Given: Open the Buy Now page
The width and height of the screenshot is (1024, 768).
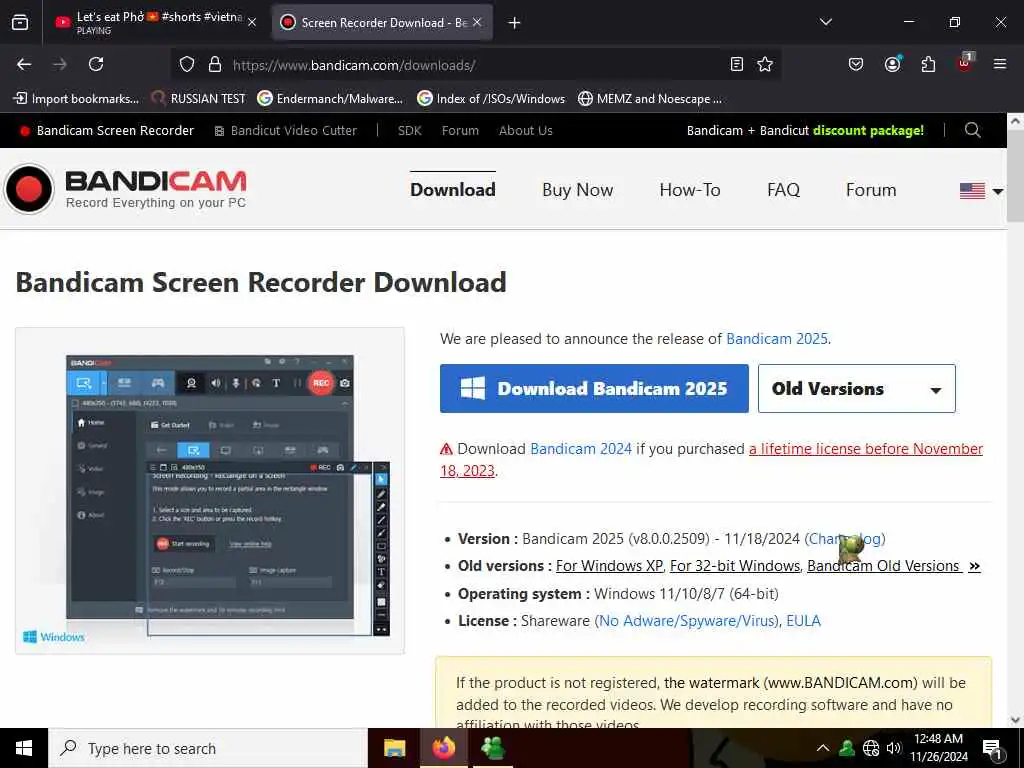Looking at the screenshot, I should (577, 190).
